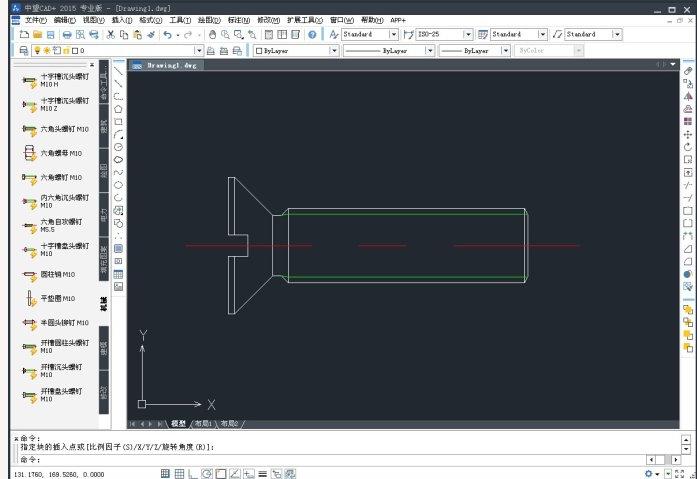The width and height of the screenshot is (697, 479).
Task: Insert the 六角头螺钉 M10 block
Action: tap(56, 129)
